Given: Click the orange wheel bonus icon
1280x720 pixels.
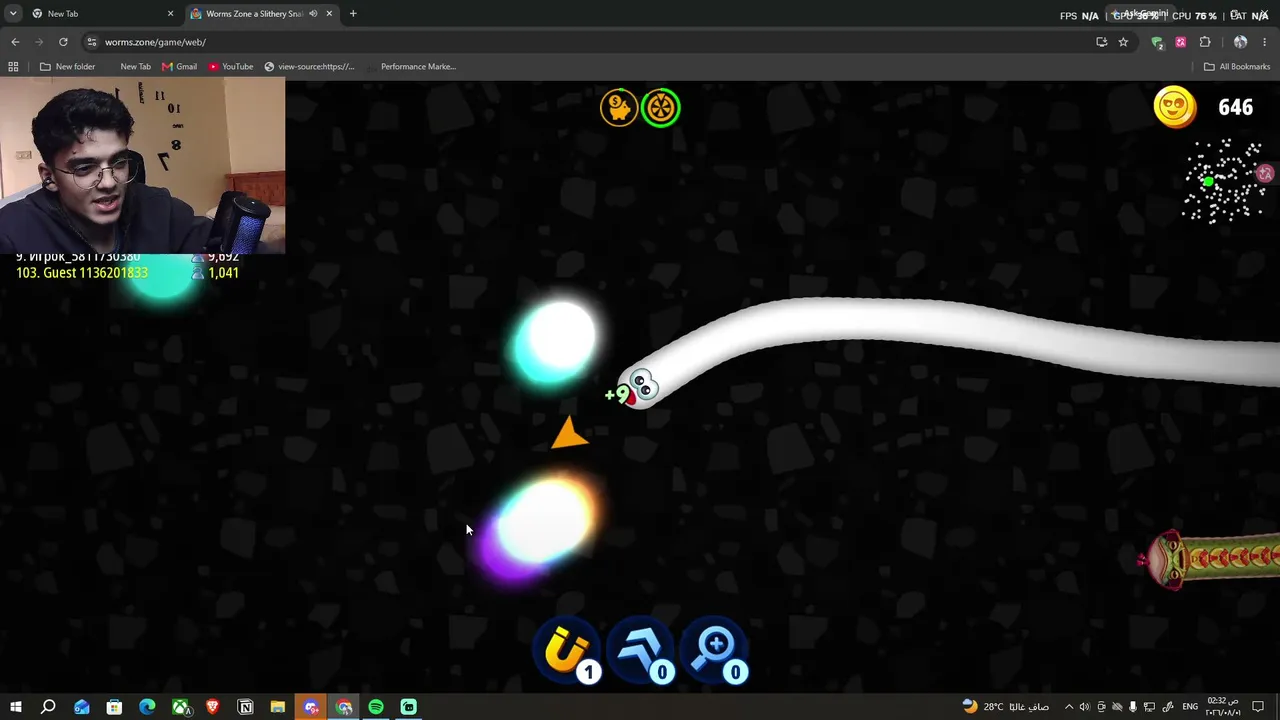Looking at the screenshot, I should pyautogui.click(x=661, y=108).
